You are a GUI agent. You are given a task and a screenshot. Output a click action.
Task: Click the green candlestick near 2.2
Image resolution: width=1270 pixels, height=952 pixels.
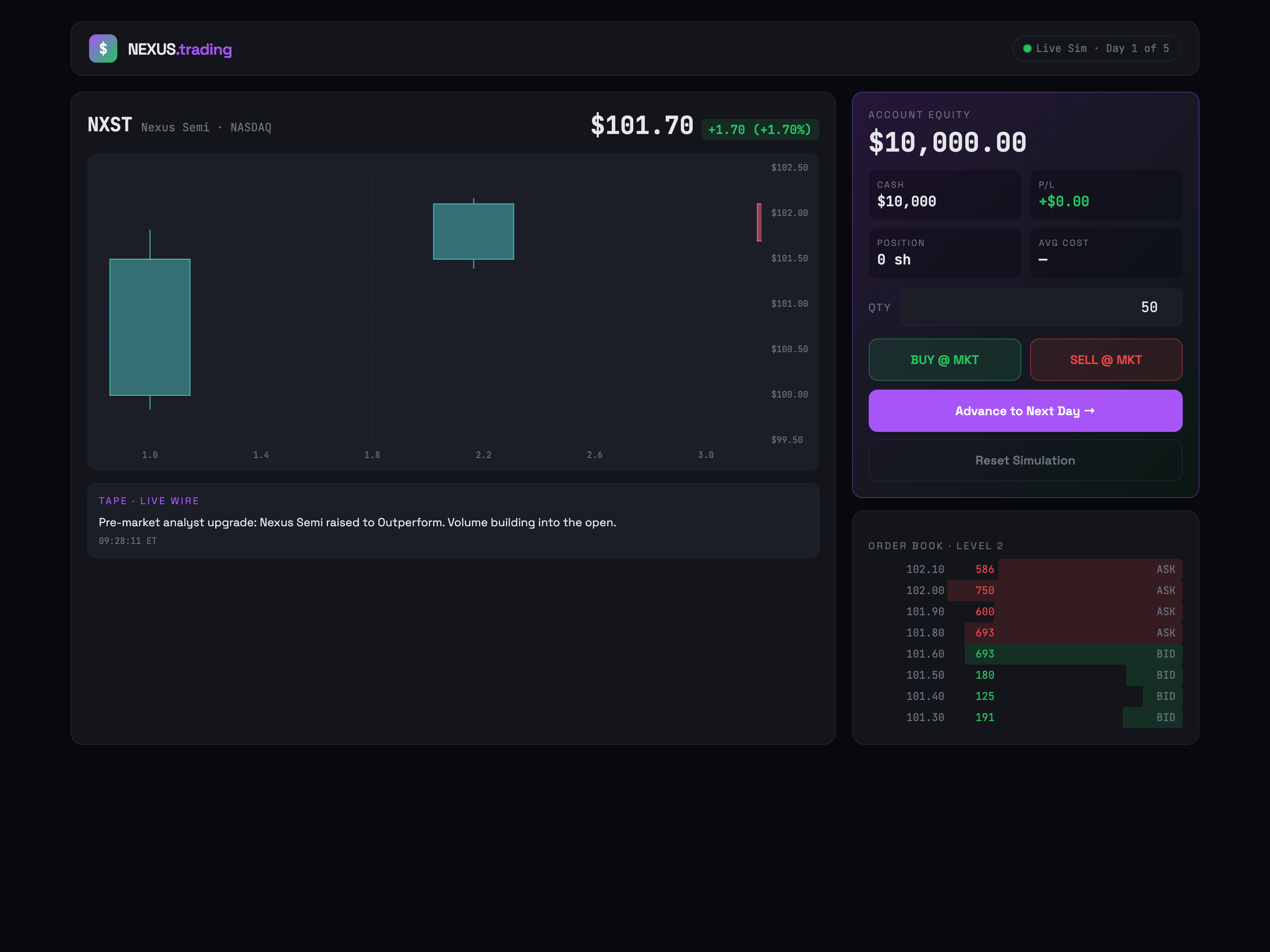tap(474, 231)
